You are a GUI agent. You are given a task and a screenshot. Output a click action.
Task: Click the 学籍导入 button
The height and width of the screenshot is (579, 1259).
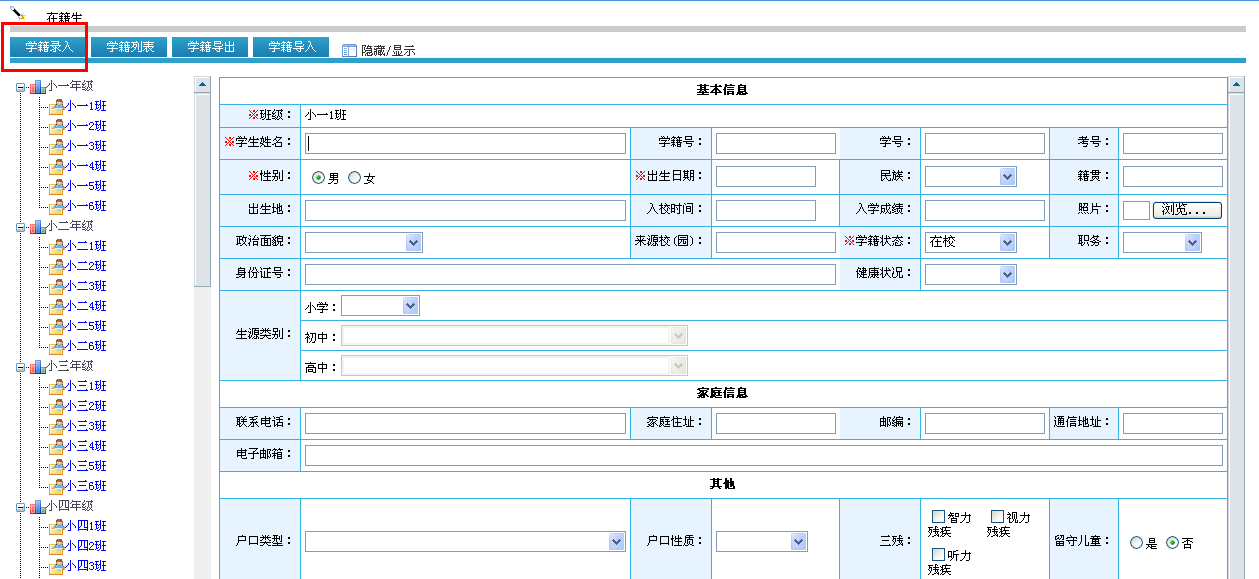290,46
